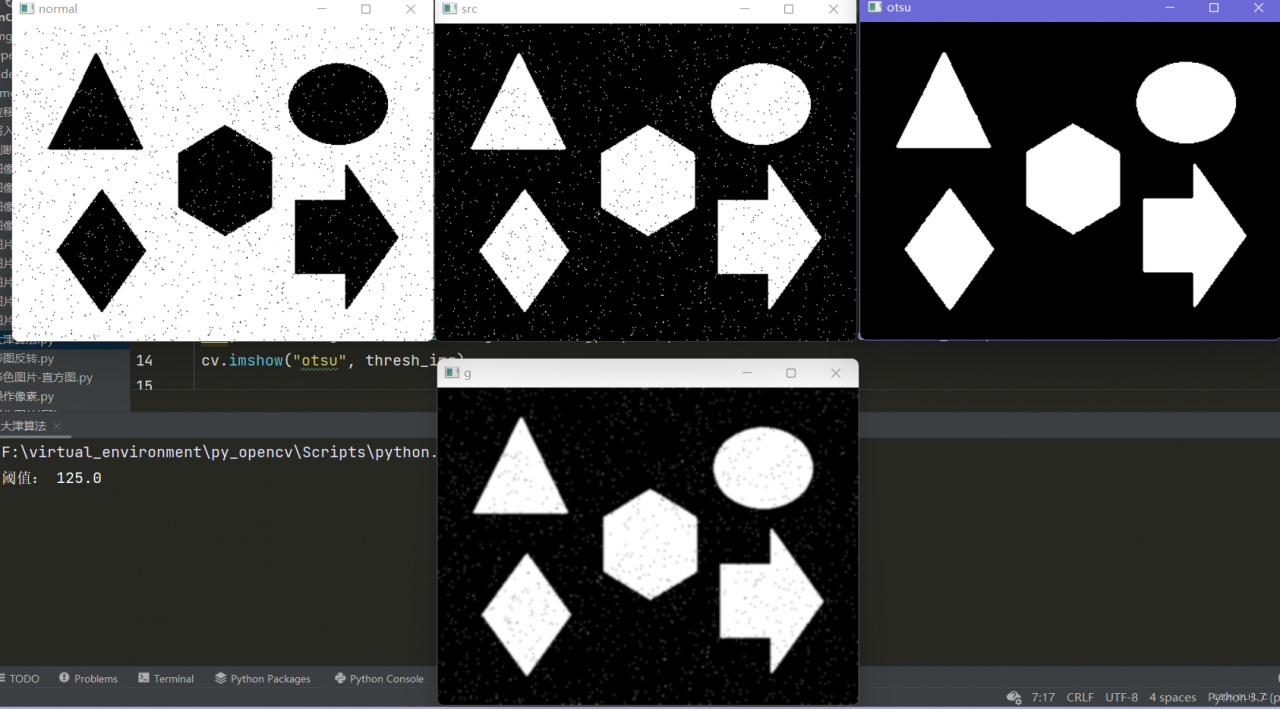Maximize the src image window
The width and height of the screenshot is (1280, 709).
[788, 9]
